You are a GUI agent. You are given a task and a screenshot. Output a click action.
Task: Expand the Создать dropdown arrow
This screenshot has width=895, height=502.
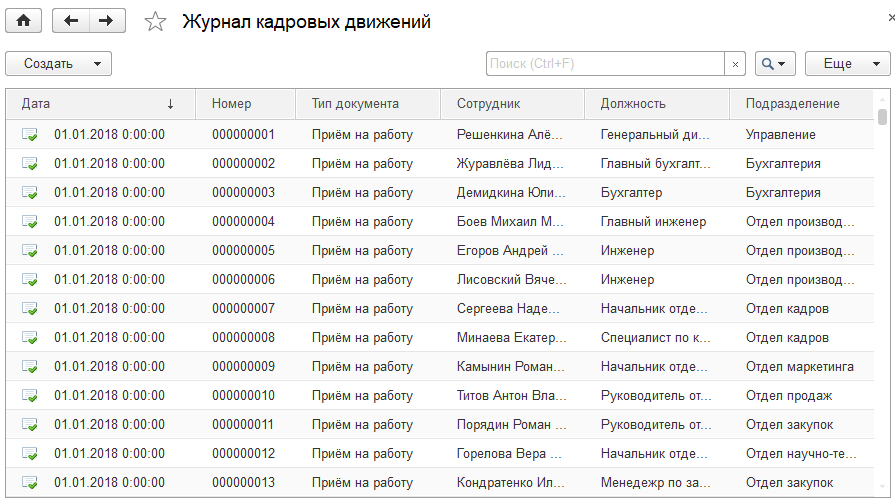[x=98, y=64]
